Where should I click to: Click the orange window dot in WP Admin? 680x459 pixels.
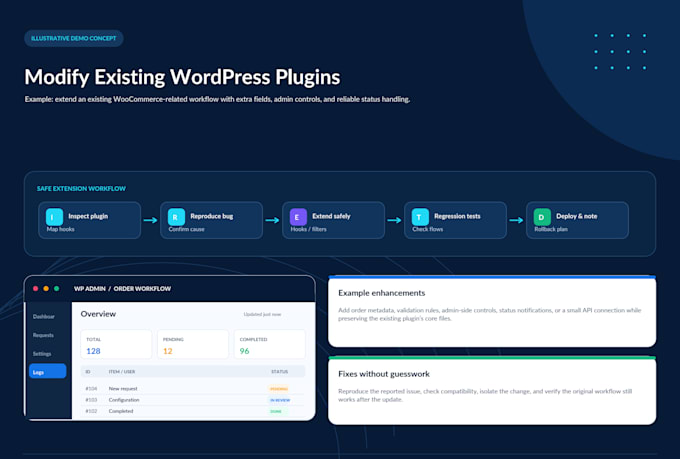coord(46,289)
